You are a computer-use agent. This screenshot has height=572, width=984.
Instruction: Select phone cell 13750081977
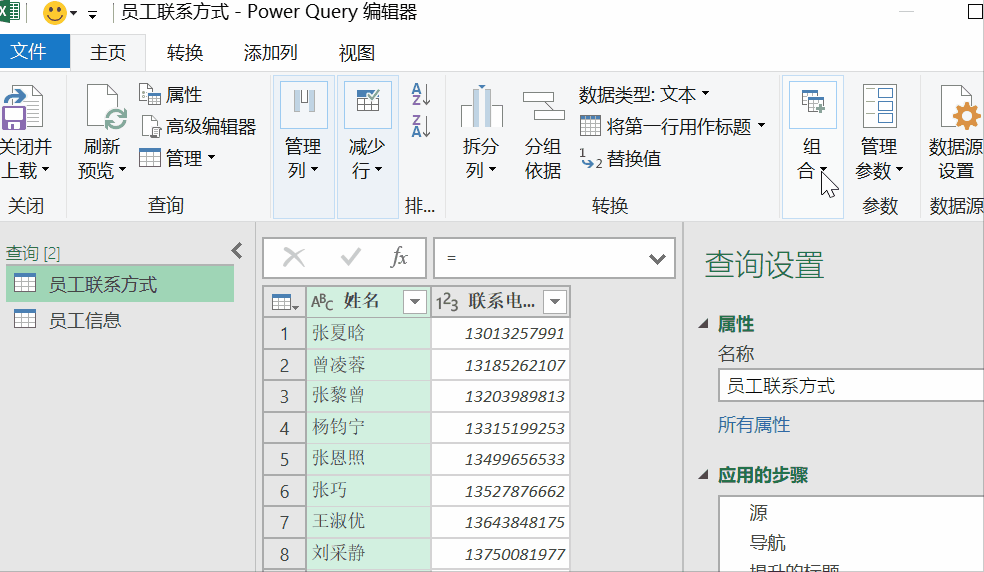pyautogui.click(x=501, y=553)
